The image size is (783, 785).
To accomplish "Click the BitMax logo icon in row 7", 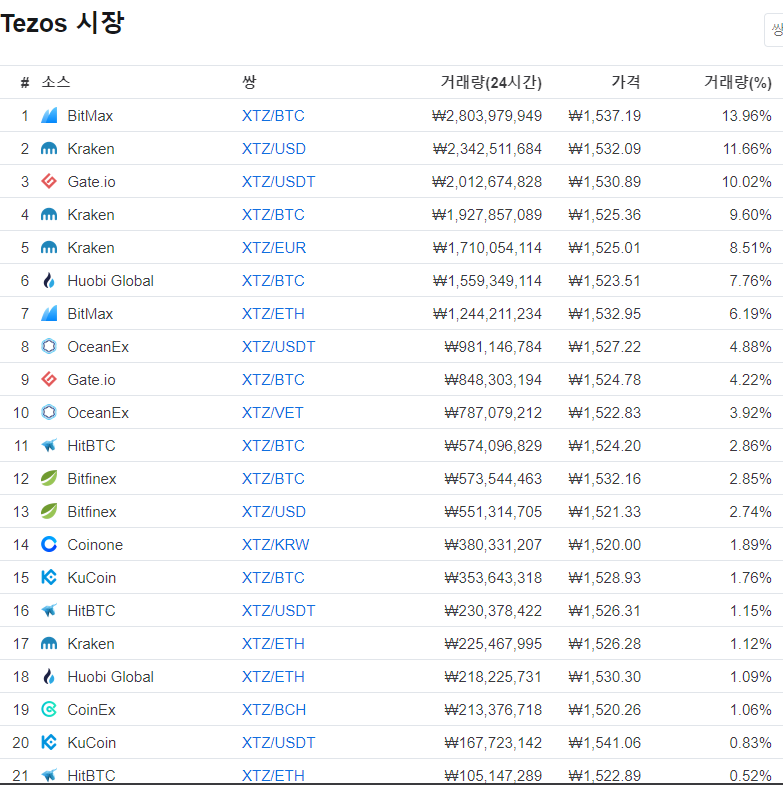I will coord(49,314).
